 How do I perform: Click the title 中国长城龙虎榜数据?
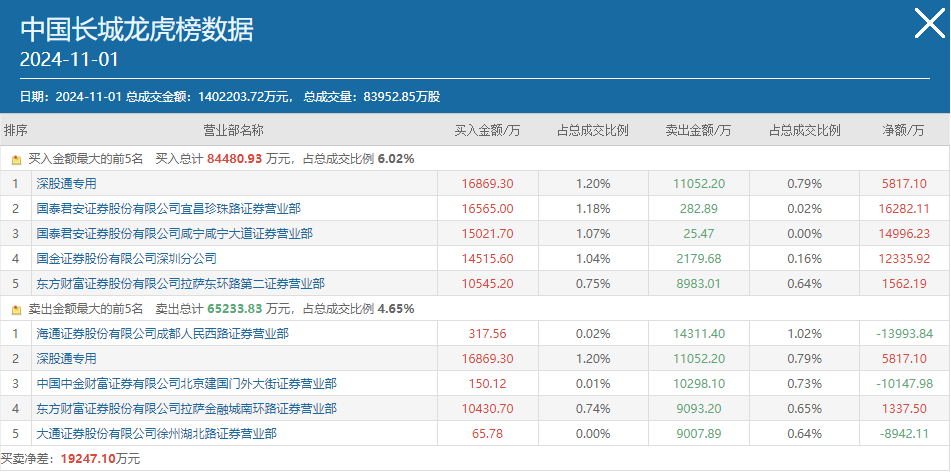click(x=136, y=30)
